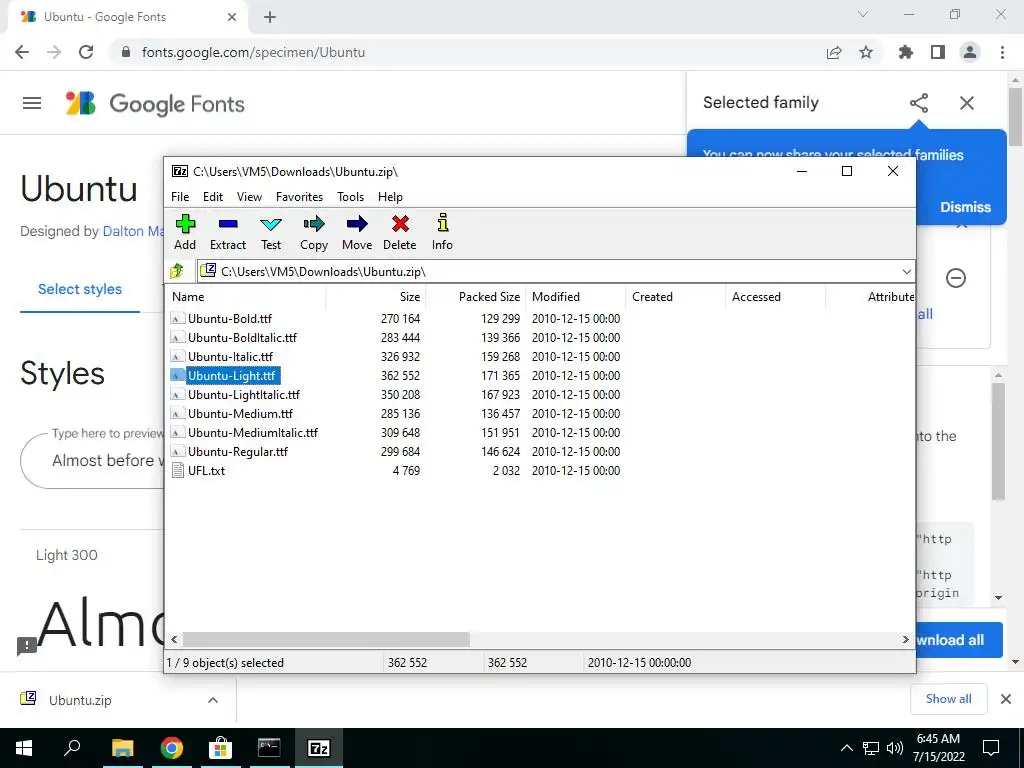Click the share page icon in address bar
The width and height of the screenshot is (1024, 768).
coord(834,52)
